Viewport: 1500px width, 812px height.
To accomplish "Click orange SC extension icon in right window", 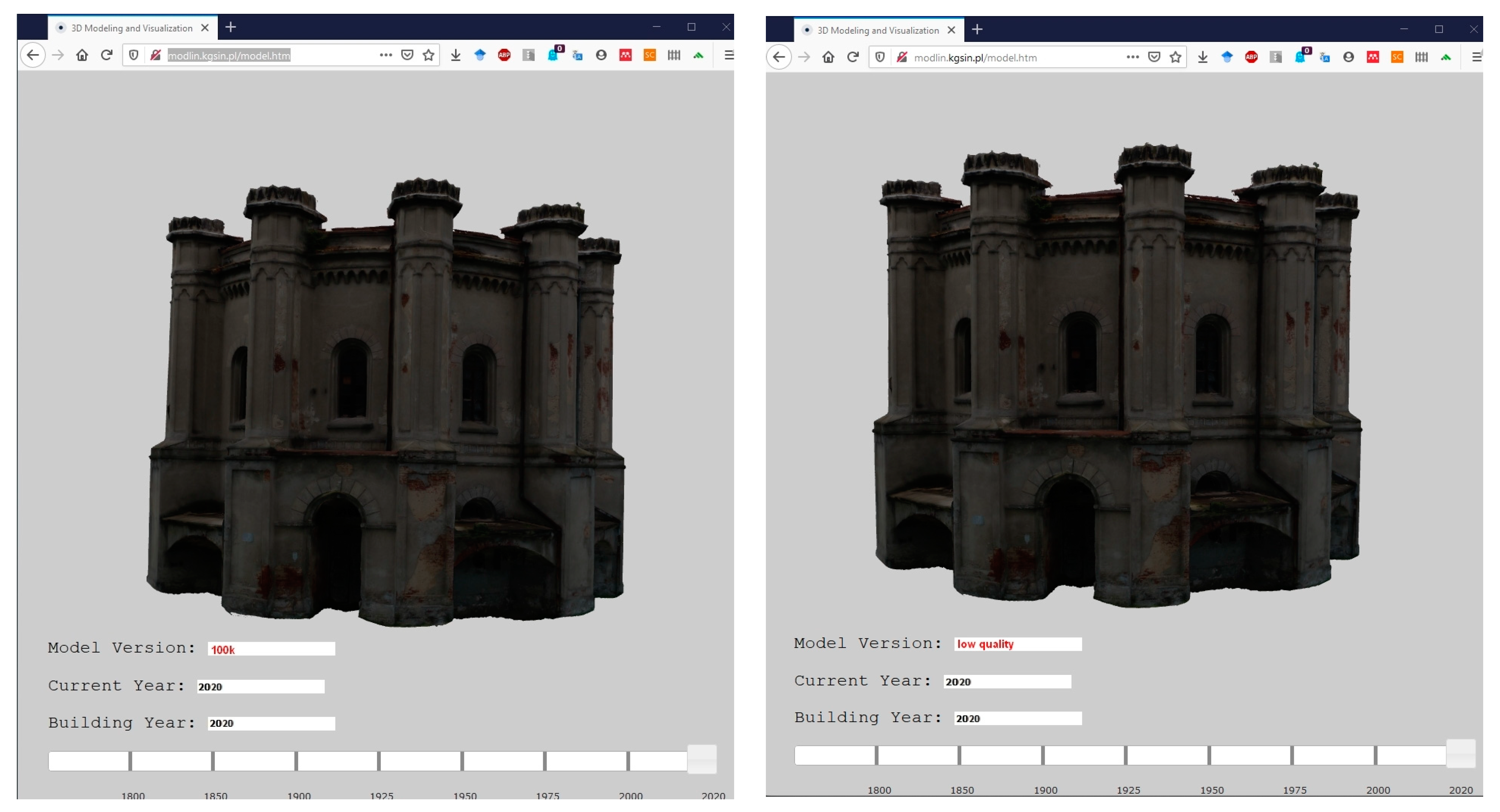I will pos(1397,57).
